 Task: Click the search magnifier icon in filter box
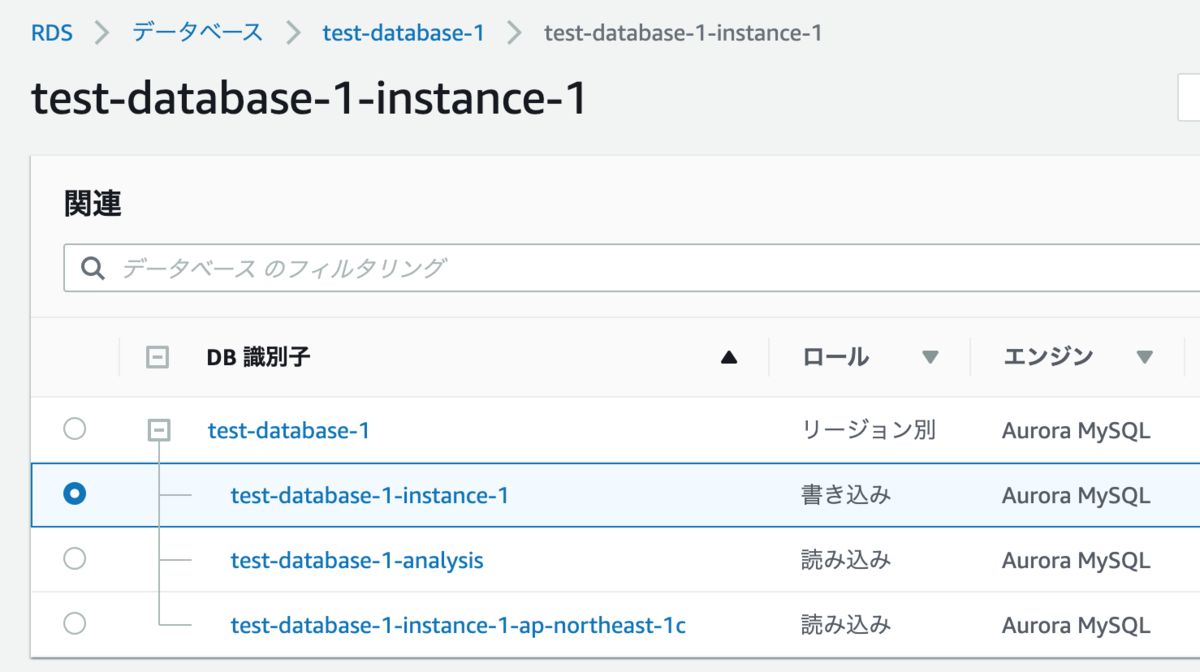(93, 268)
